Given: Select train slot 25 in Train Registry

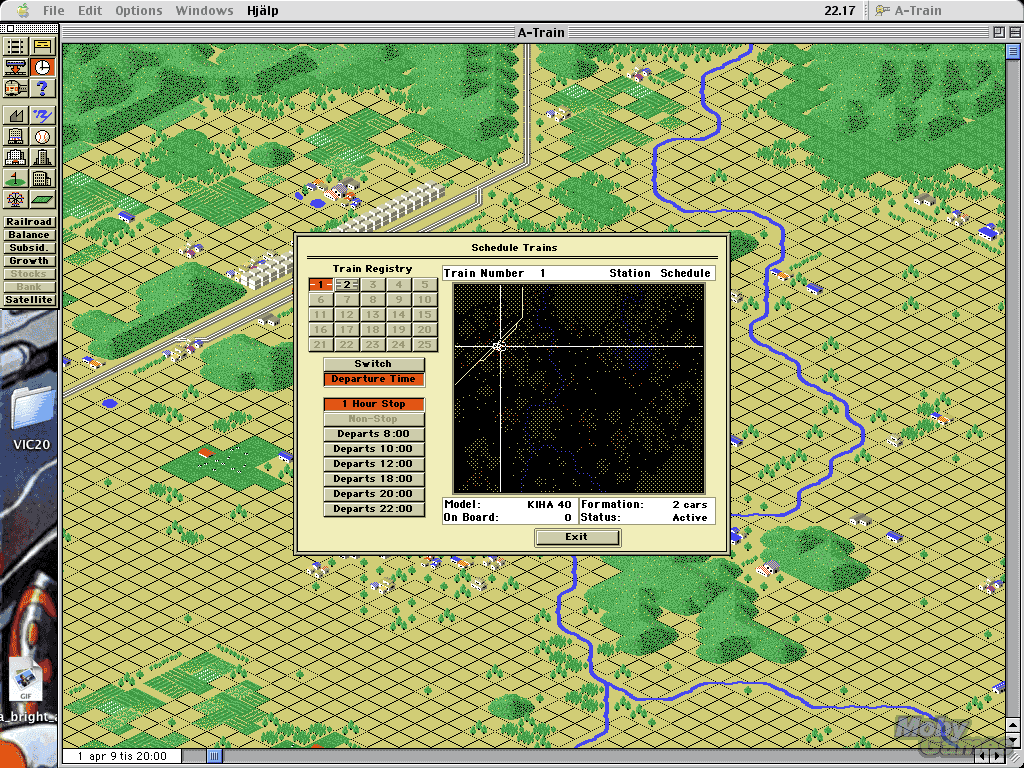Looking at the screenshot, I should [x=424, y=345].
